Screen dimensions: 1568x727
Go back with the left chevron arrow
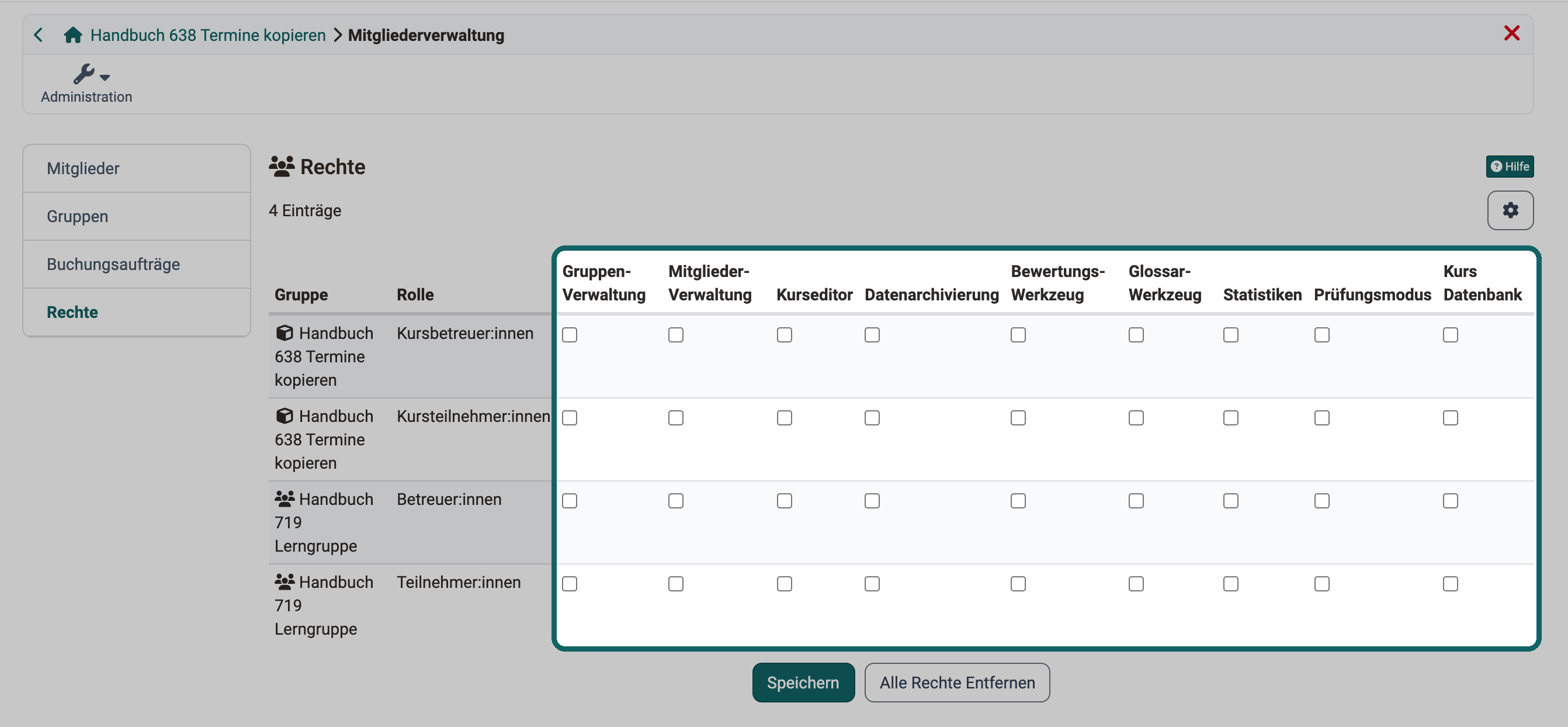click(x=39, y=34)
